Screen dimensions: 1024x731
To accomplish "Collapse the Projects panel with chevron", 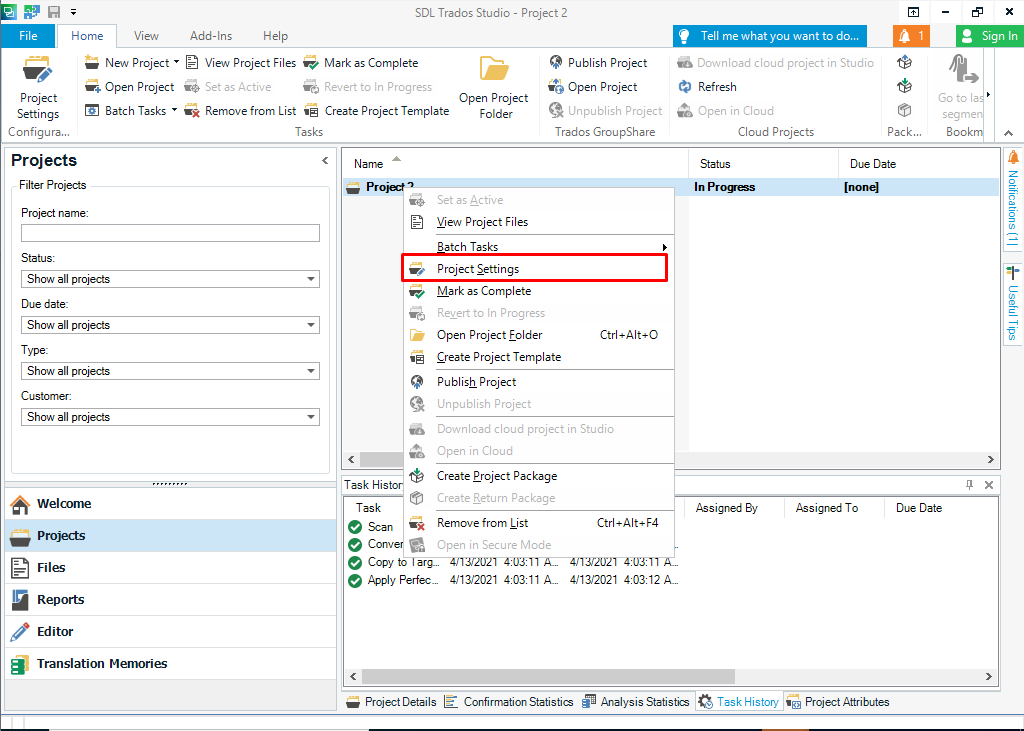I will 325,161.
